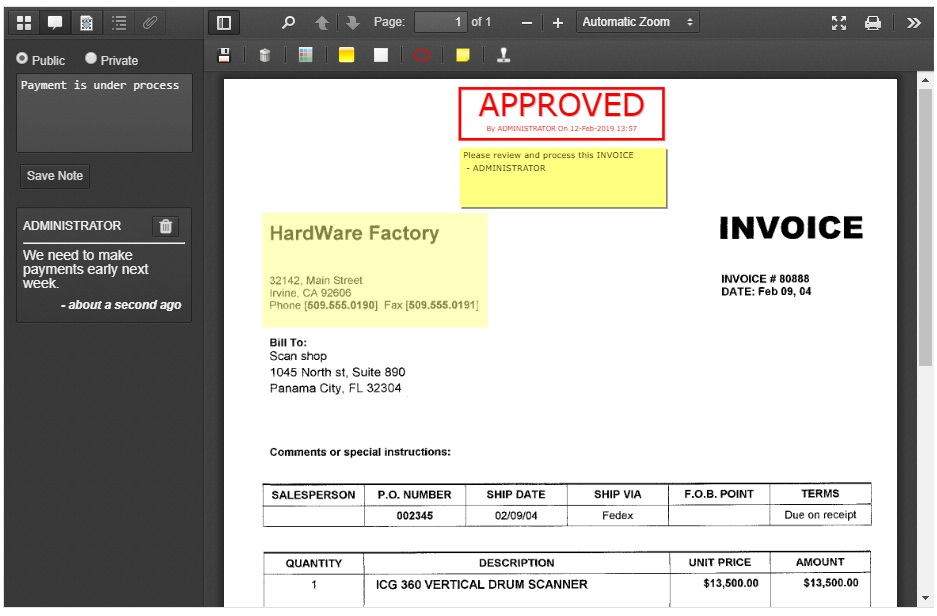Select the yellow sticky note annotation

click(x=563, y=178)
